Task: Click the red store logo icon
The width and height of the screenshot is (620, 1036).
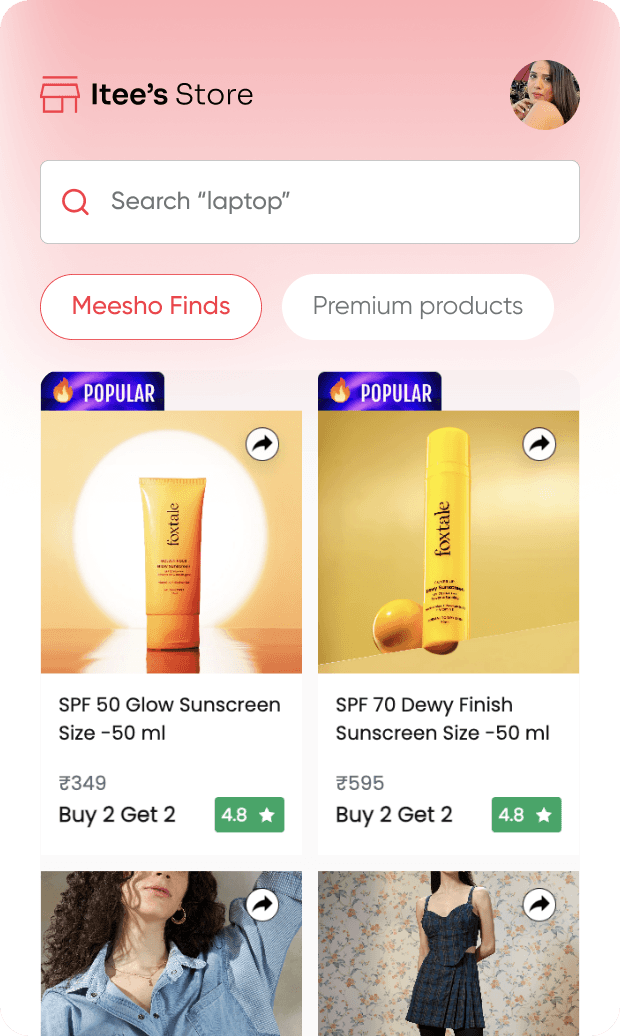Action: [x=59, y=94]
